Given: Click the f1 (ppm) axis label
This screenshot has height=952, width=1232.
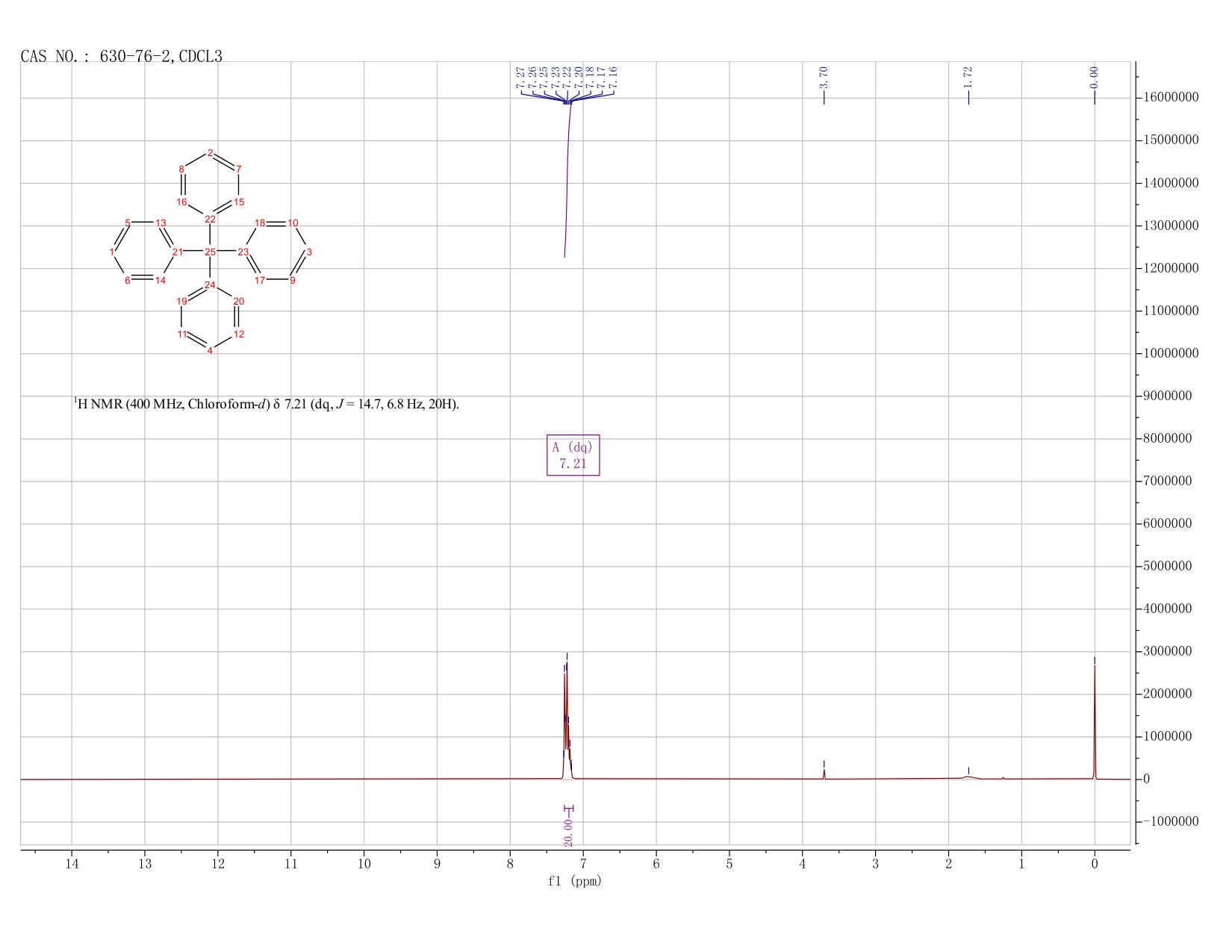Looking at the screenshot, I should 575,881.
